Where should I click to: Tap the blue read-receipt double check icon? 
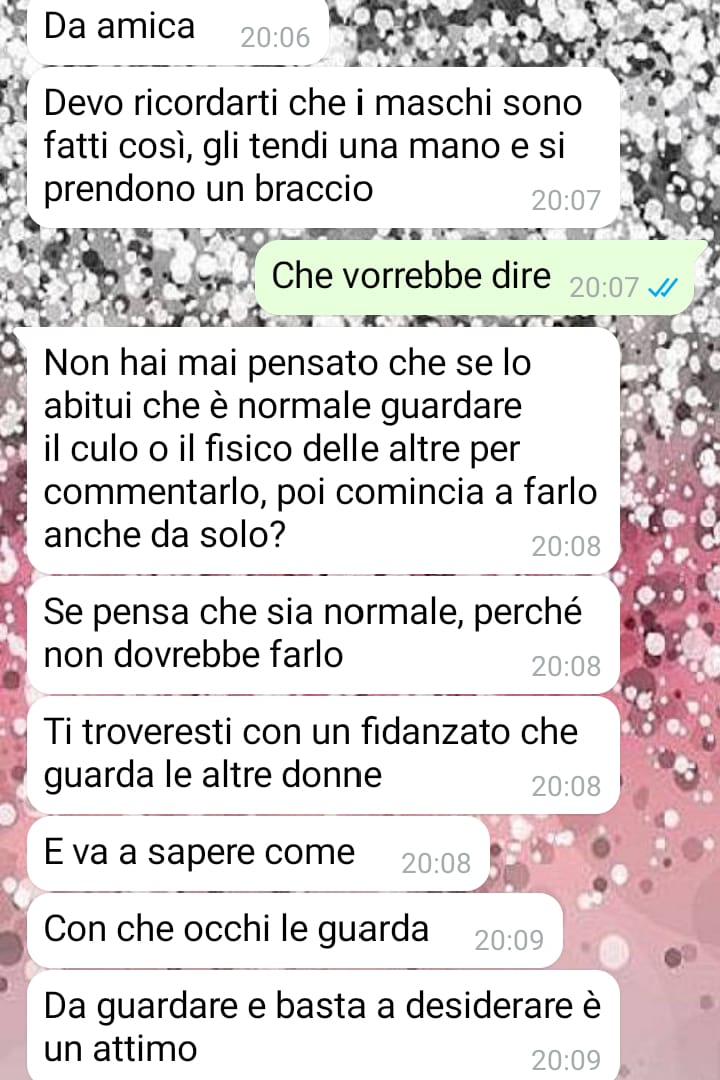point(663,287)
